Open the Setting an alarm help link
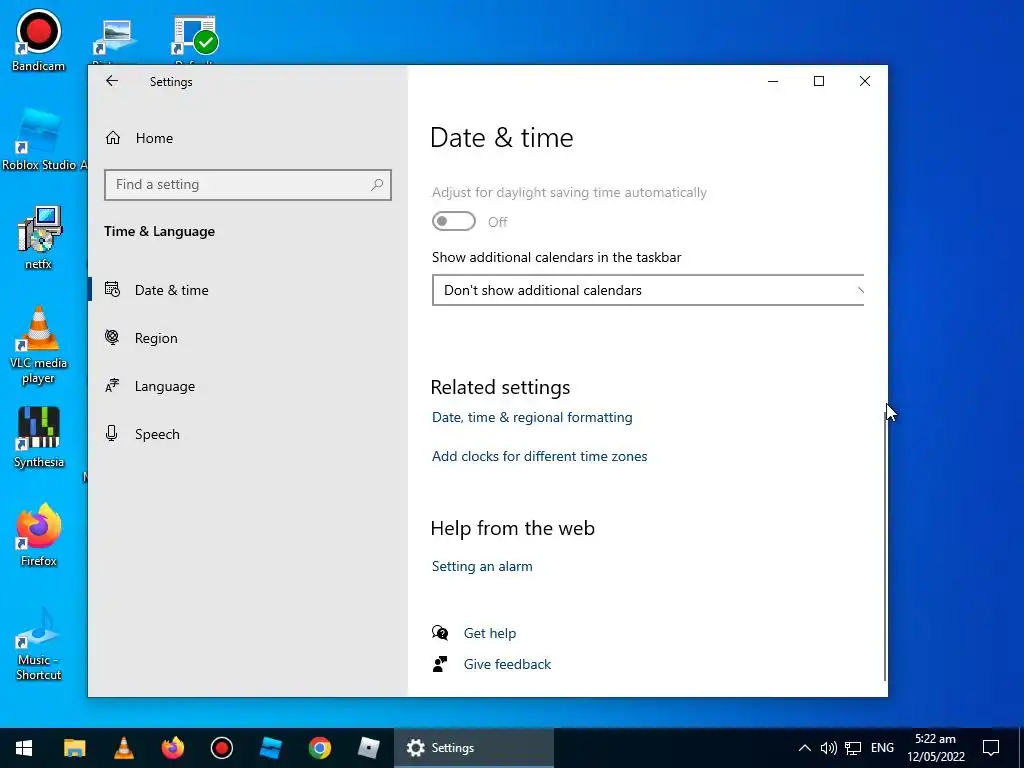The width and height of the screenshot is (1024, 768). click(482, 566)
